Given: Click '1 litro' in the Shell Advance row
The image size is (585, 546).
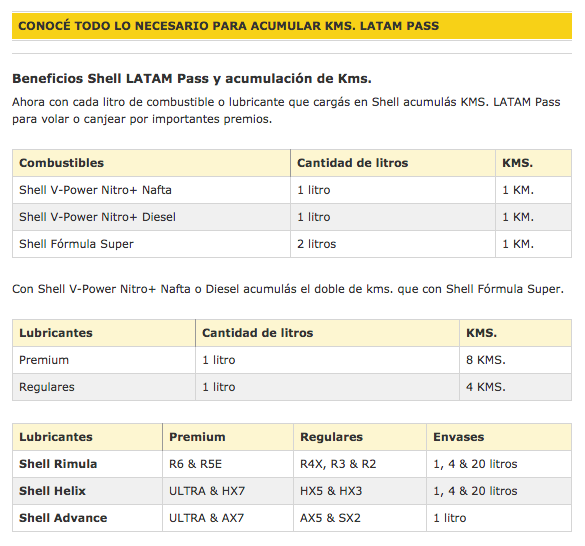Looking at the screenshot, I should click(x=499, y=518).
